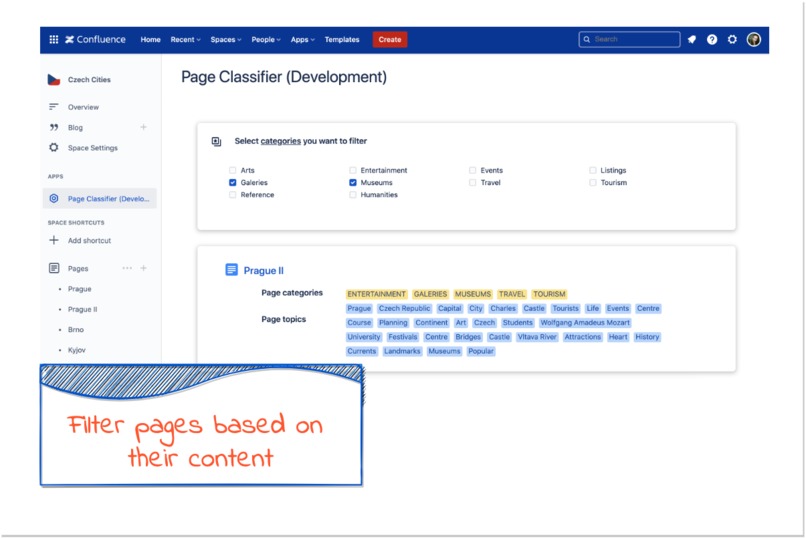Click the Overview lines icon
The width and height of the screenshot is (806, 538).
tap(53, 107)
